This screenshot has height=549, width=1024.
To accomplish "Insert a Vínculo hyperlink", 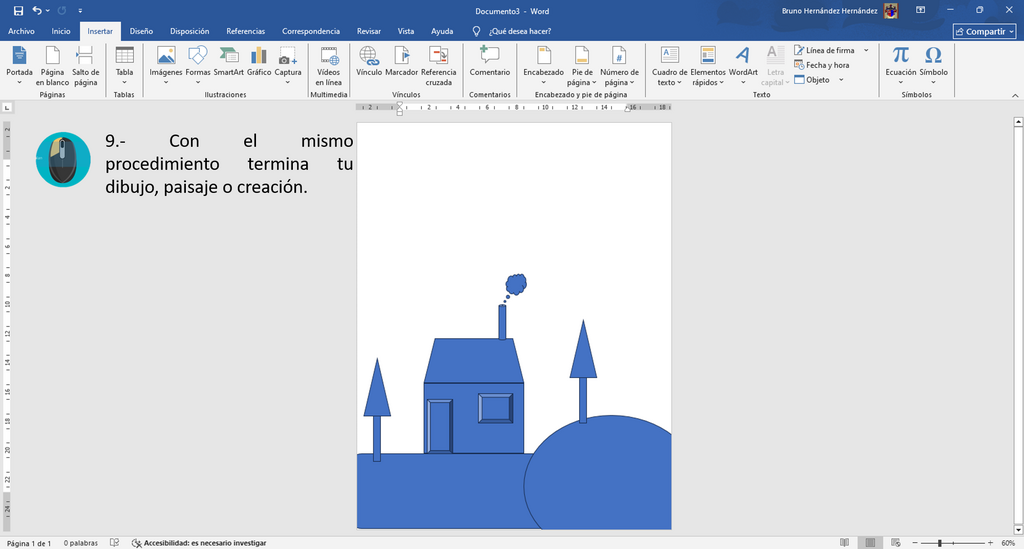I will click(369, 62).
